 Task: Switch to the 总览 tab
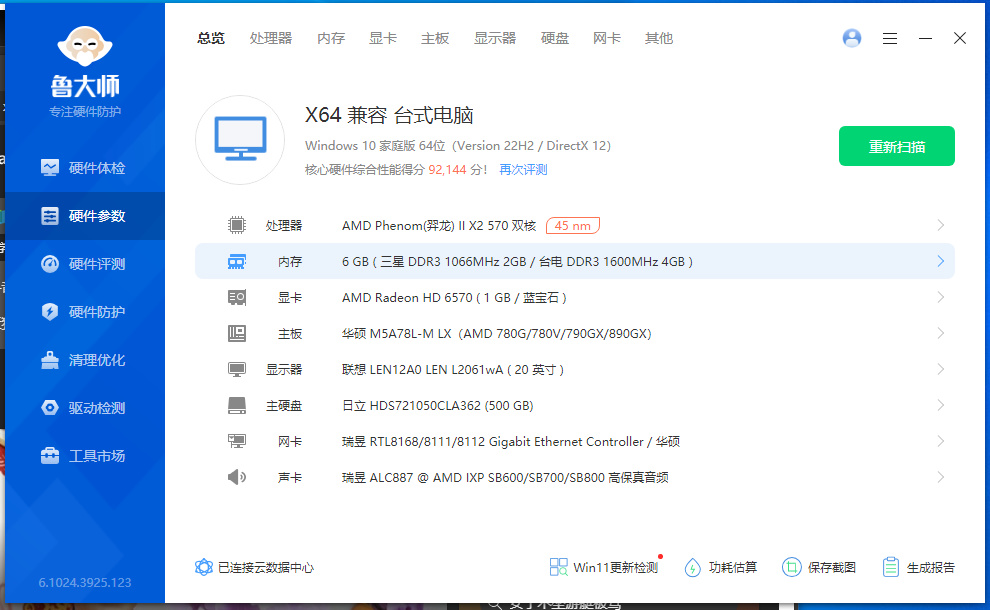(211, 39)
